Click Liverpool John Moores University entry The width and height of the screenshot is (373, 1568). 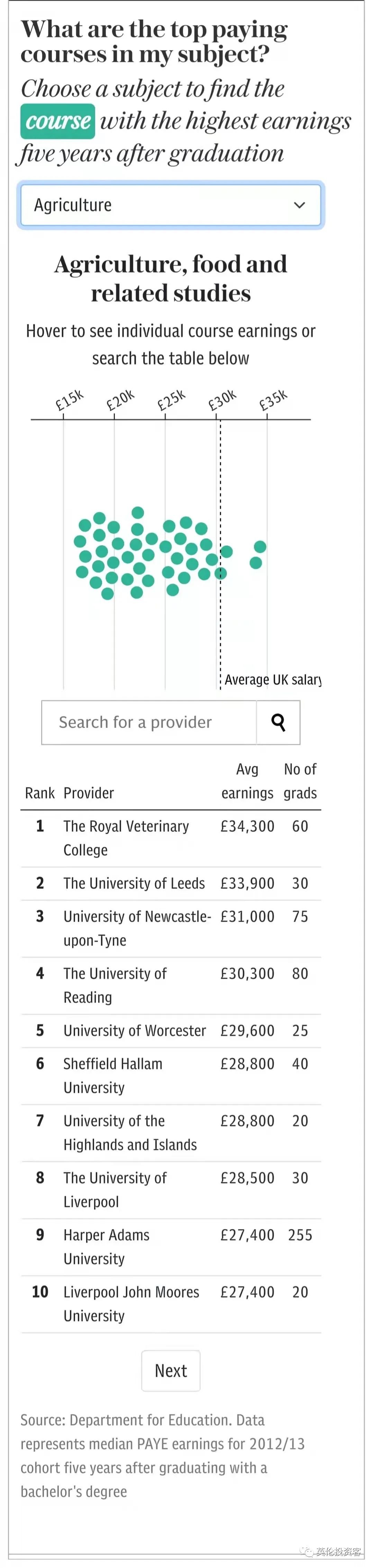[131, 1303]
